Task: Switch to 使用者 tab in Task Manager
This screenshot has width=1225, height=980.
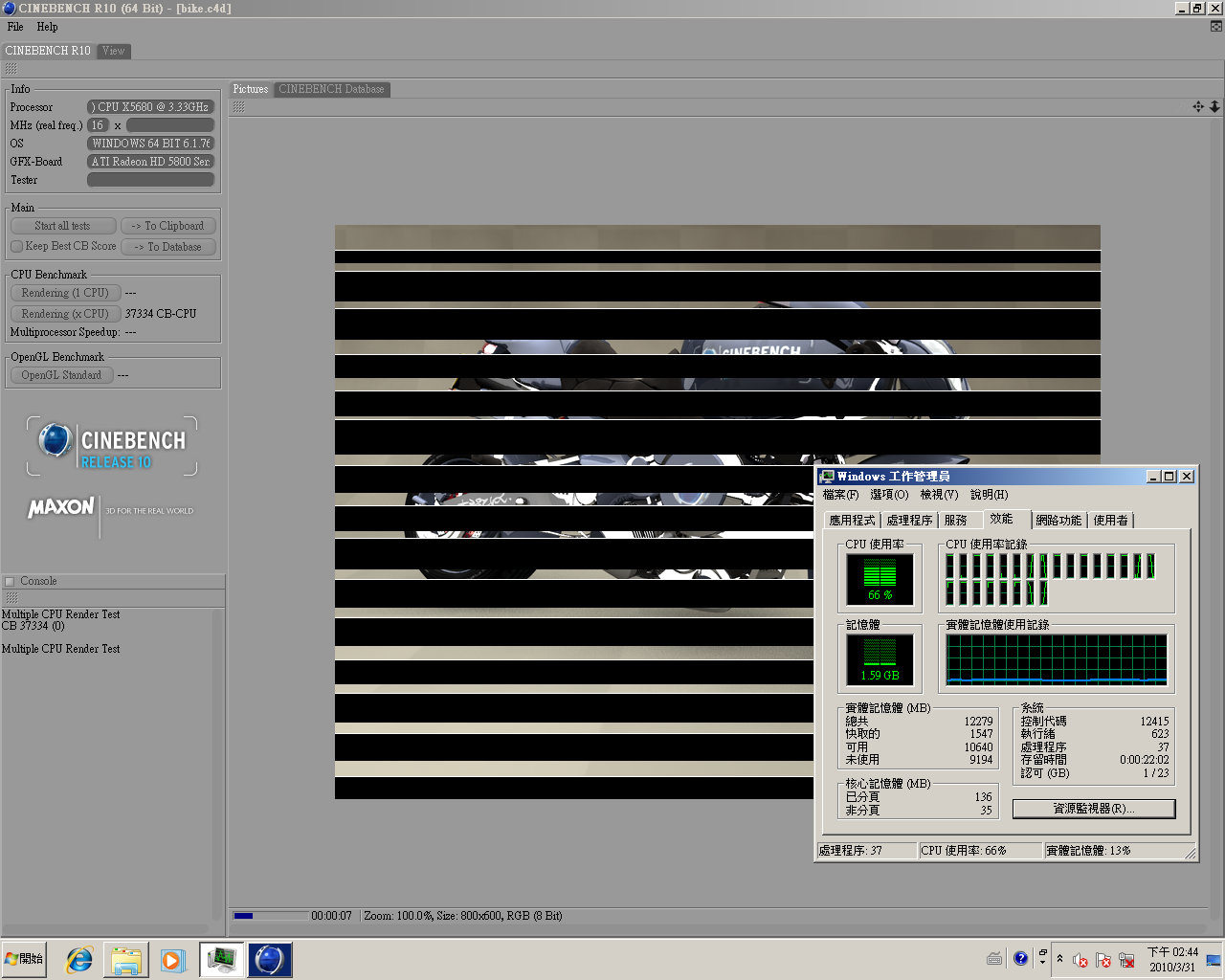Action: (1110, 520)
